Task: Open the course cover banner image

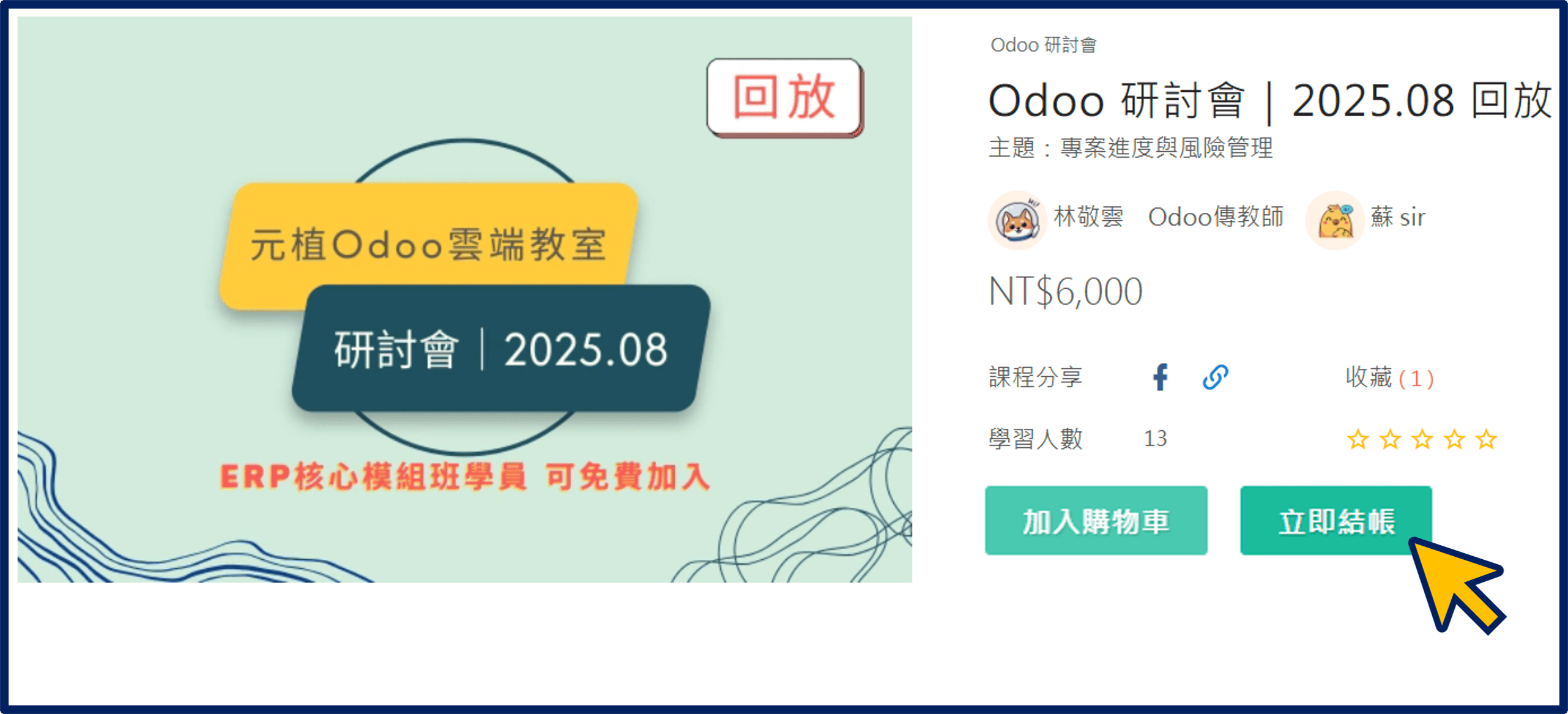Action: point(464,299)
